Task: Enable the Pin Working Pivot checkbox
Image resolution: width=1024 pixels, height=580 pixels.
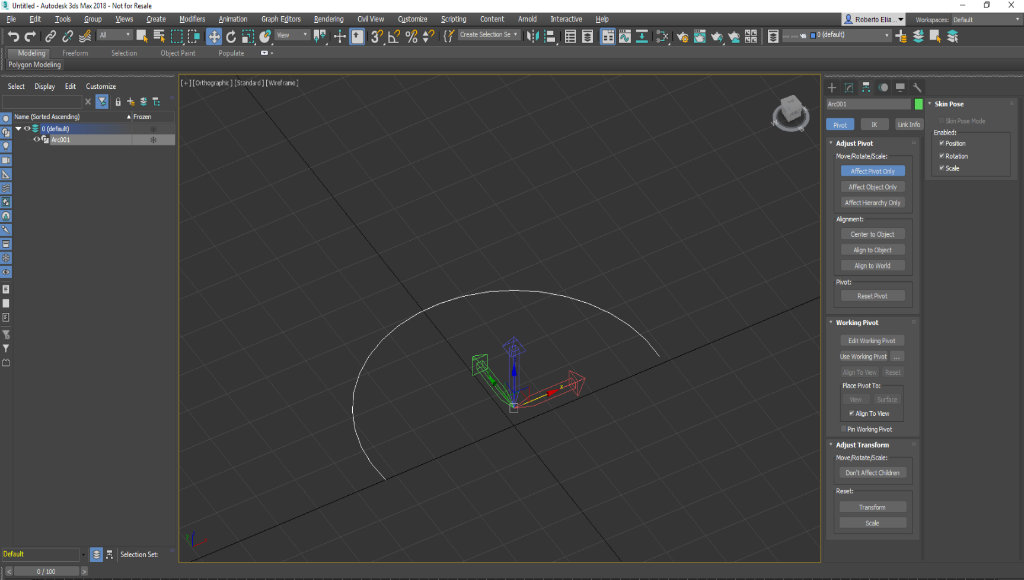Action: (844, 429)
